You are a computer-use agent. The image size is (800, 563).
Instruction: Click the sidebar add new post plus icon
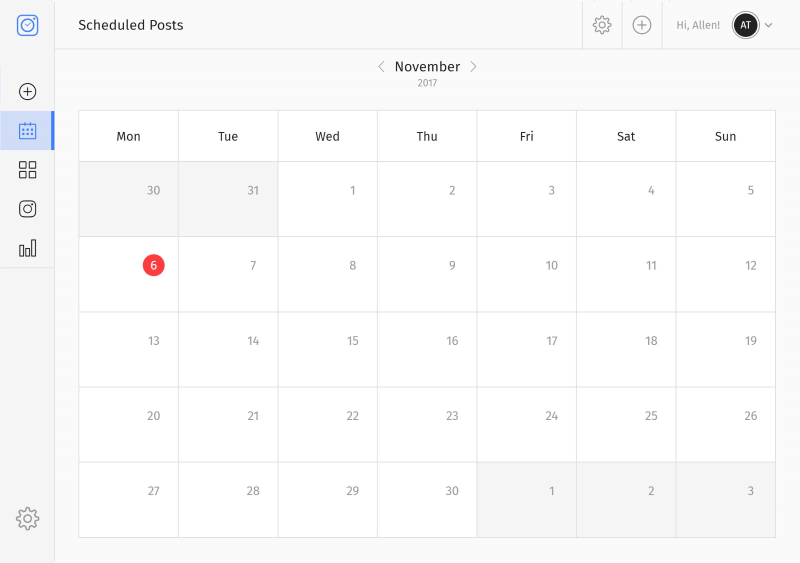click(28, 92)
